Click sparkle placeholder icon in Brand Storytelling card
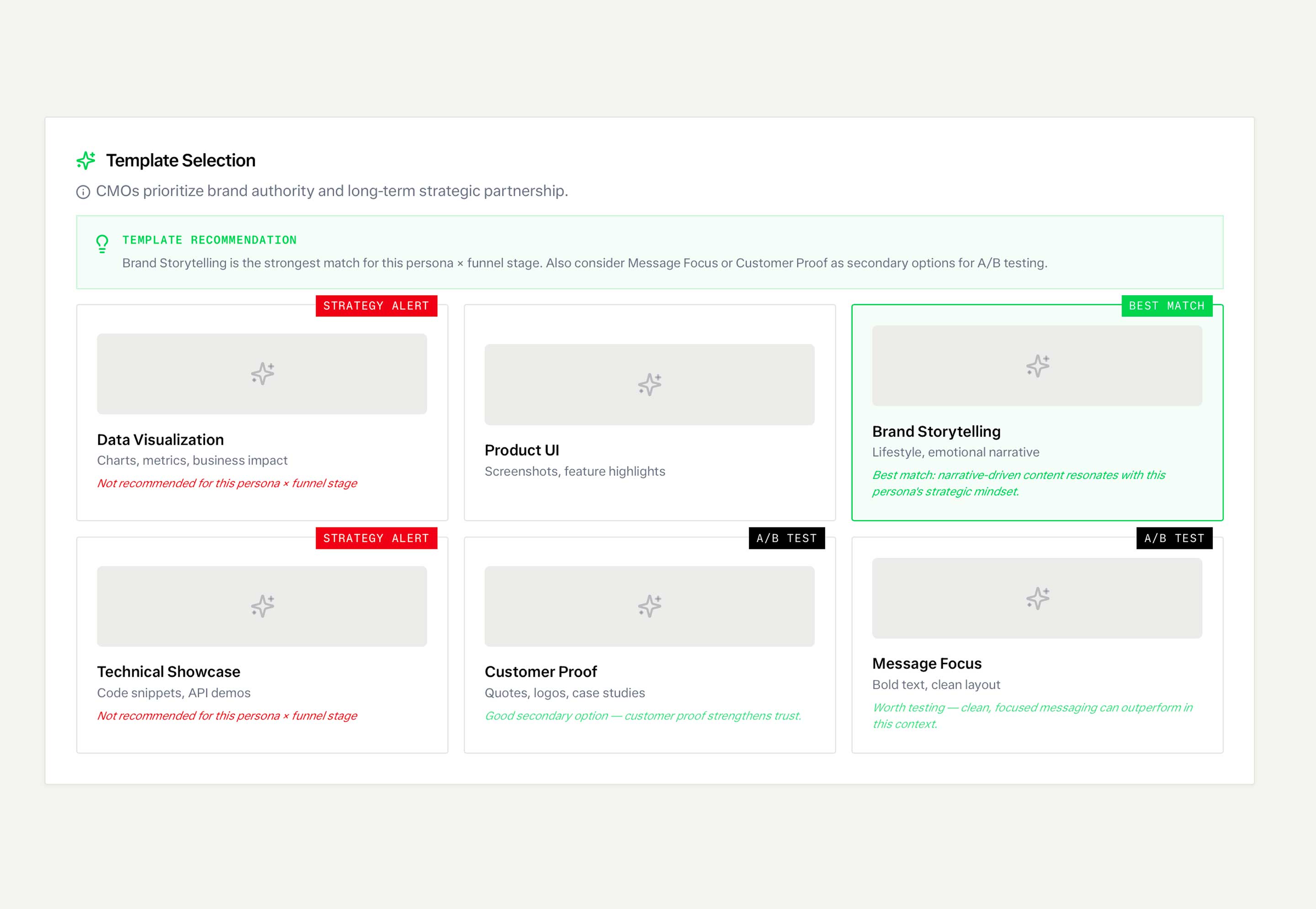Image resolution: width=1316 pixels, height=909 pixels. click(x=1038, y=366)
